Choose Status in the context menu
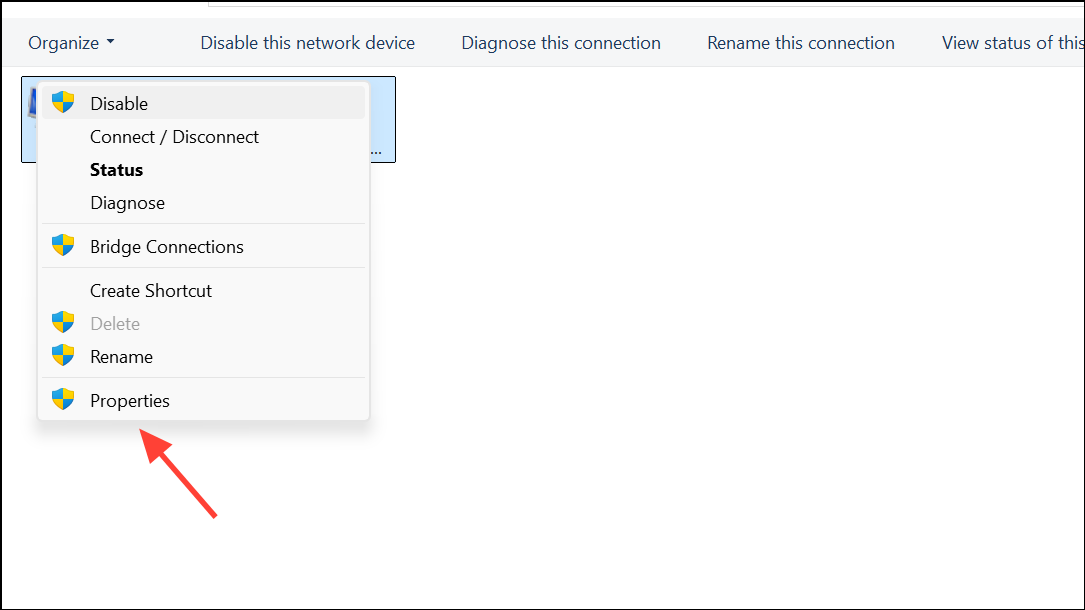 pos(116,169)
